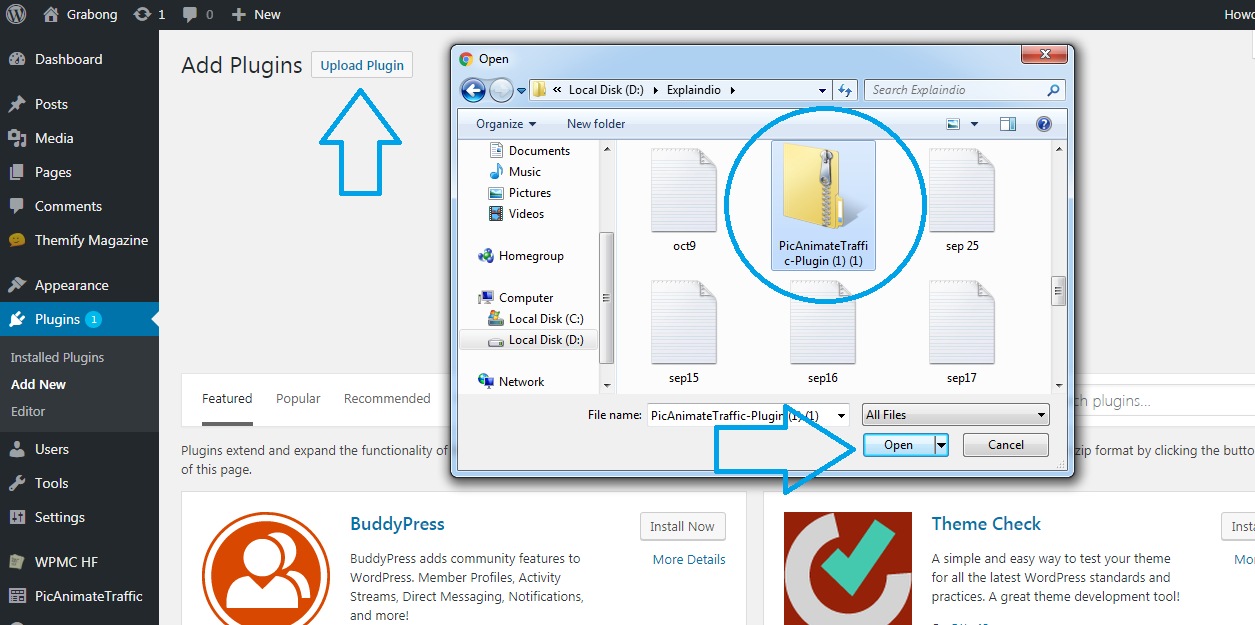Go to Installed Plugins
Screen dimensions: 1255x625
point(57,357)
